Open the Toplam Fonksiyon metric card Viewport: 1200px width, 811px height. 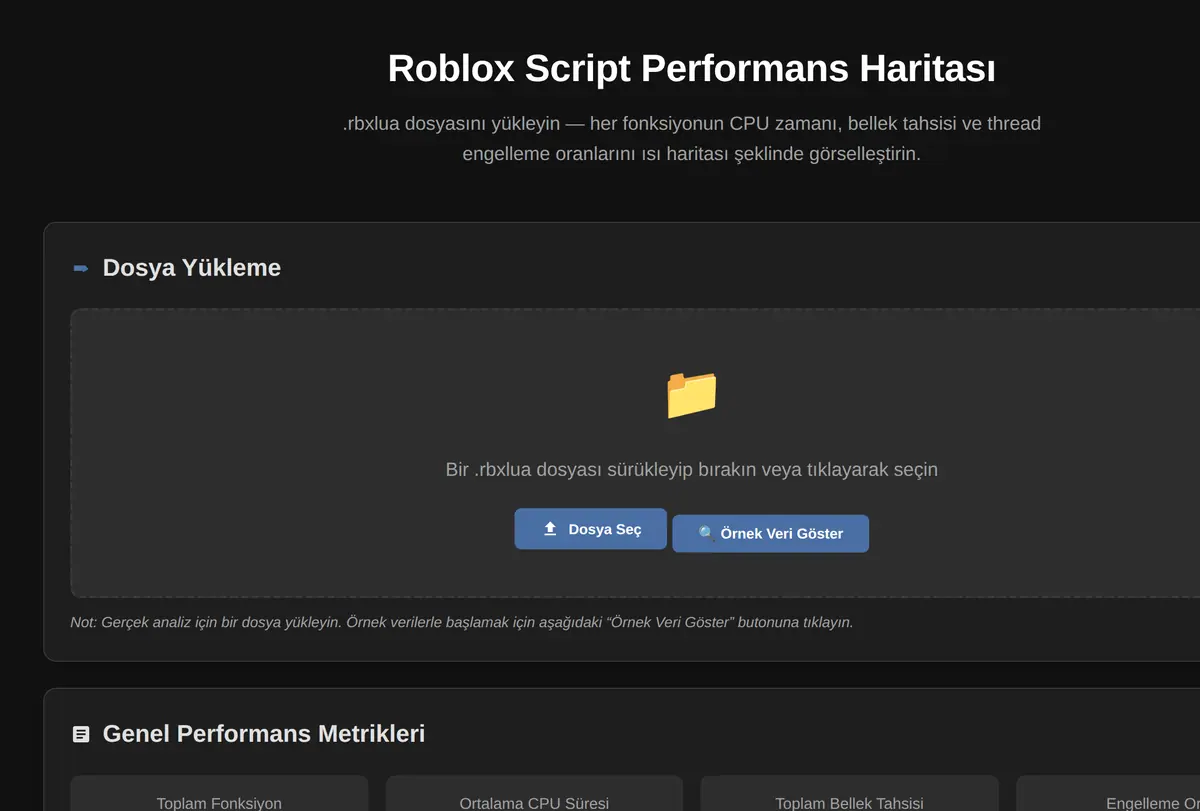click(x=219, y=794)
